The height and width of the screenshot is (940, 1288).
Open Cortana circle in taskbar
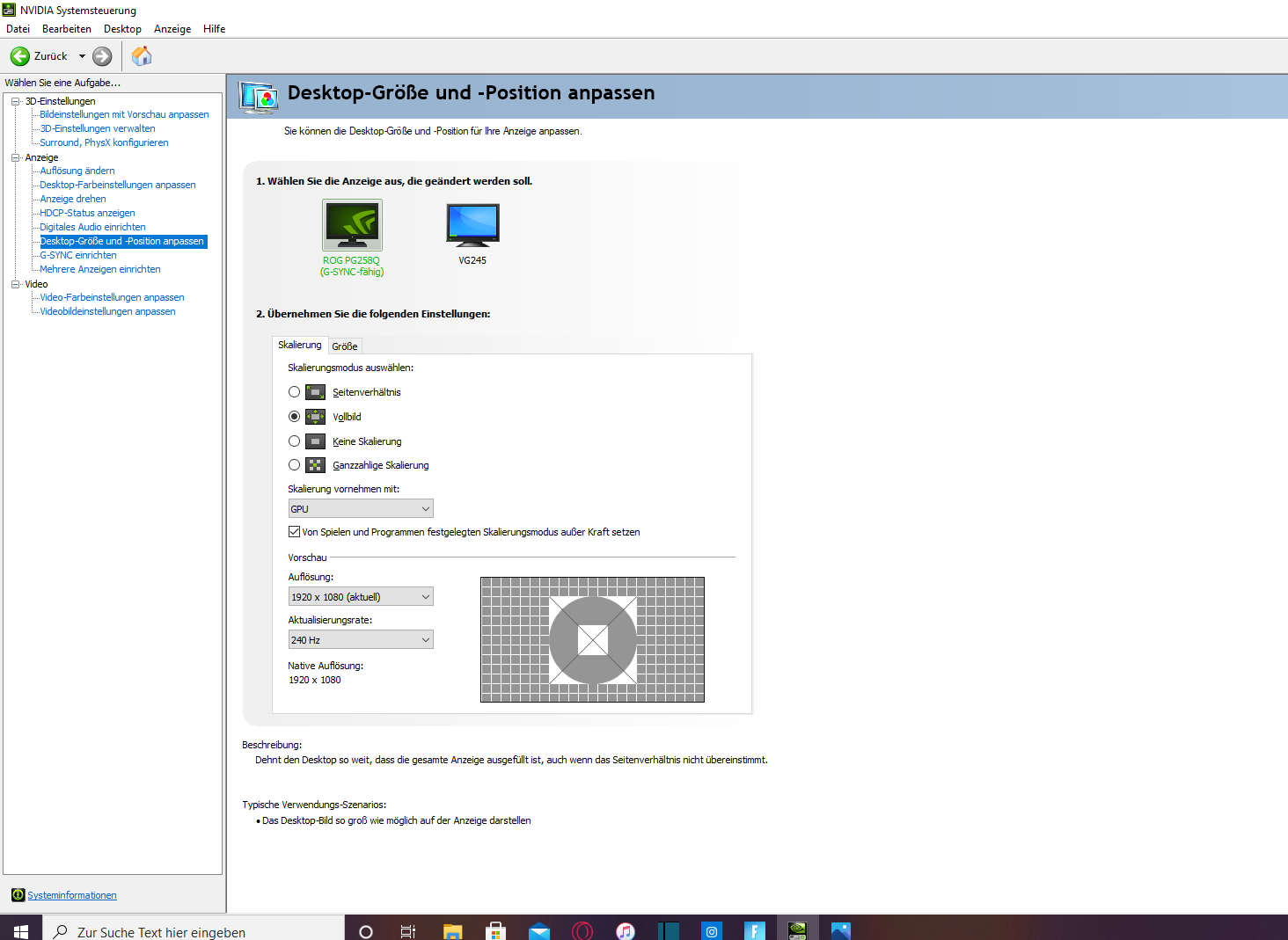[366, 931]
